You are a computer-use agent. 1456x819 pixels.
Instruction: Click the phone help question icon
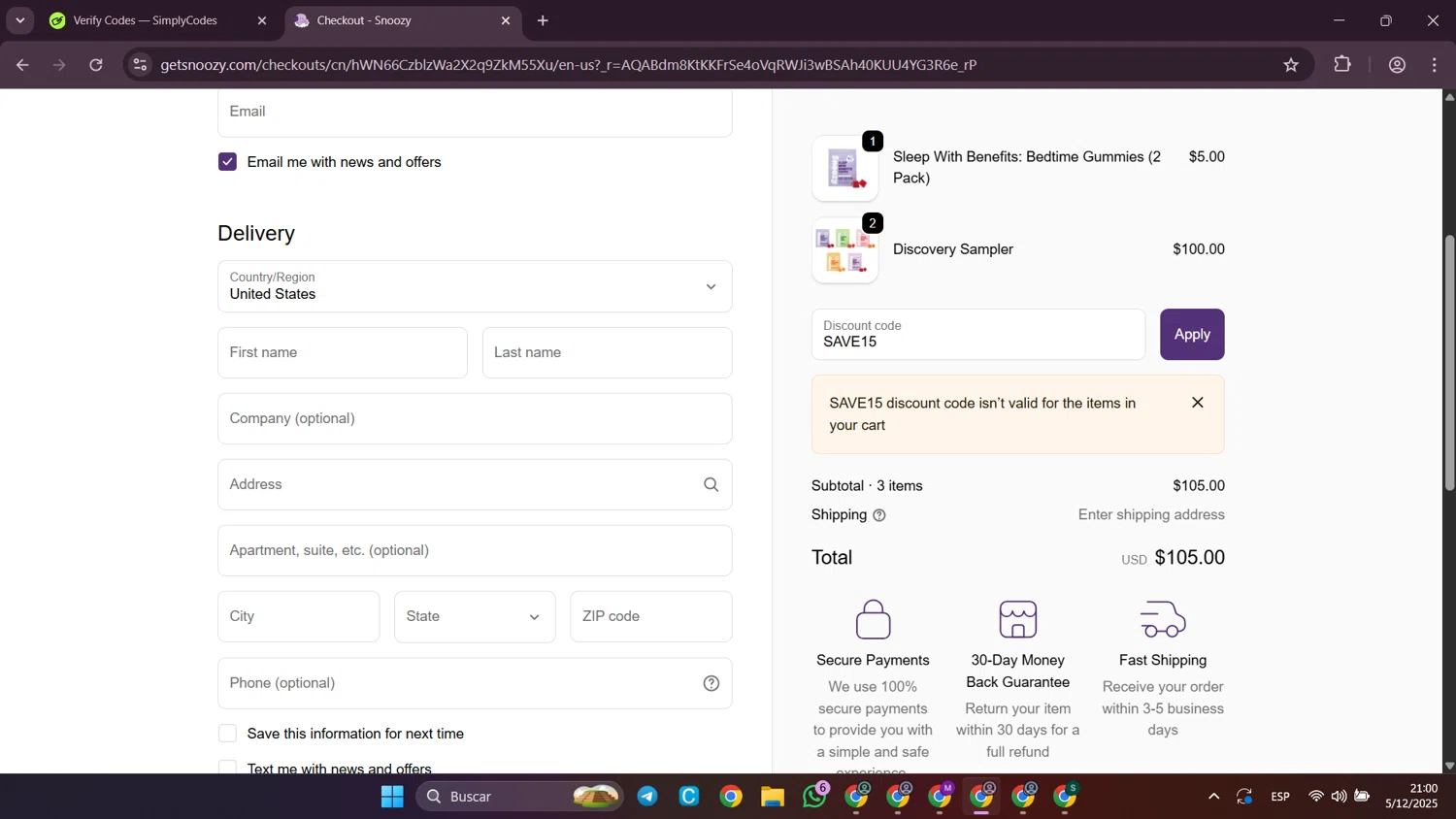(711, 683)
